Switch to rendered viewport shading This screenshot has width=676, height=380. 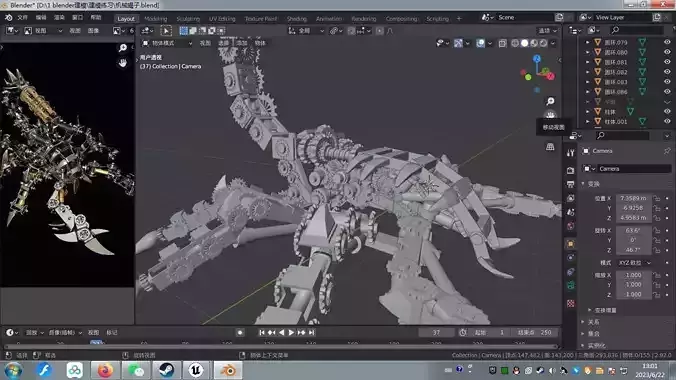(543, 43)
